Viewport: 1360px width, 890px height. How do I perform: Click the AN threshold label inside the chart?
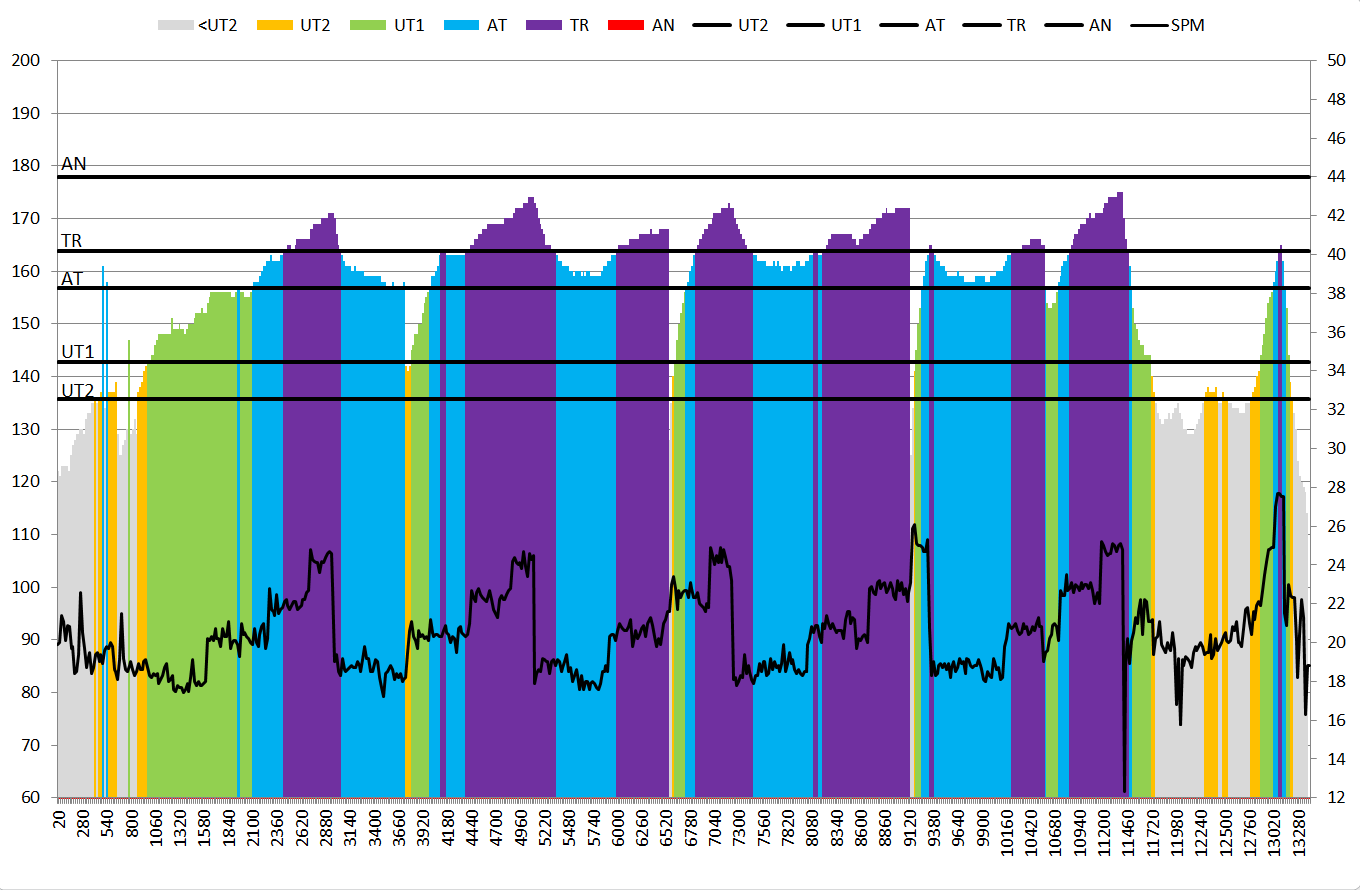(x=74, y=164)
